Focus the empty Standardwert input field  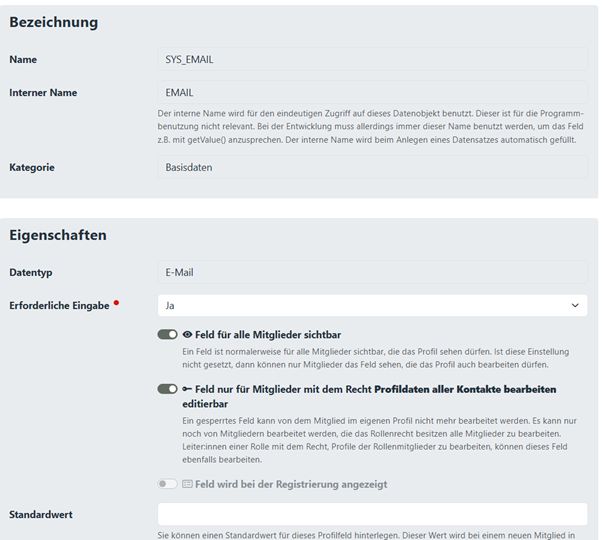point(372,515)
